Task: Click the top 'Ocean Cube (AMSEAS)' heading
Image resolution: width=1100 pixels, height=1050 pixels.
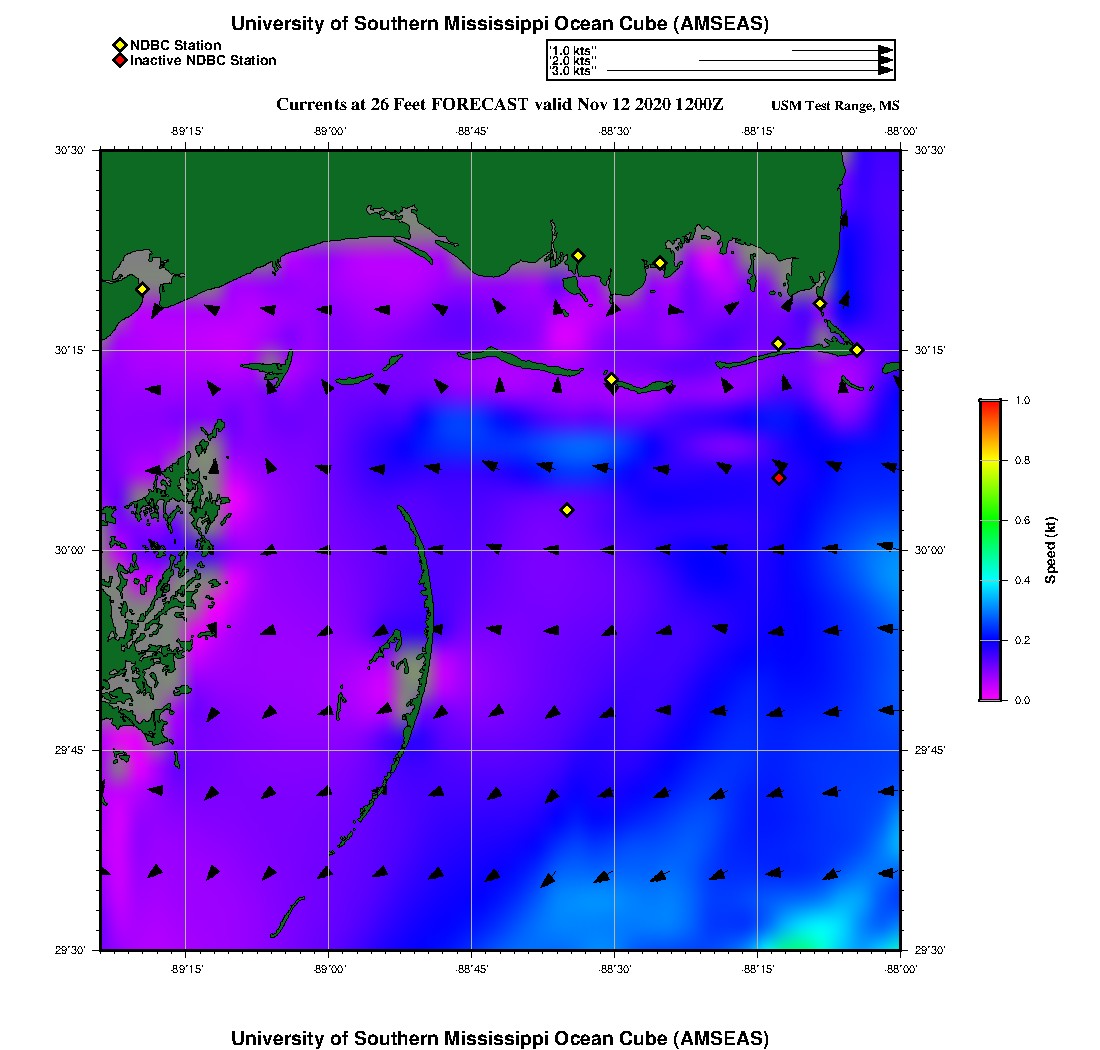Action: pyautogui.click(x=500, y=24)
